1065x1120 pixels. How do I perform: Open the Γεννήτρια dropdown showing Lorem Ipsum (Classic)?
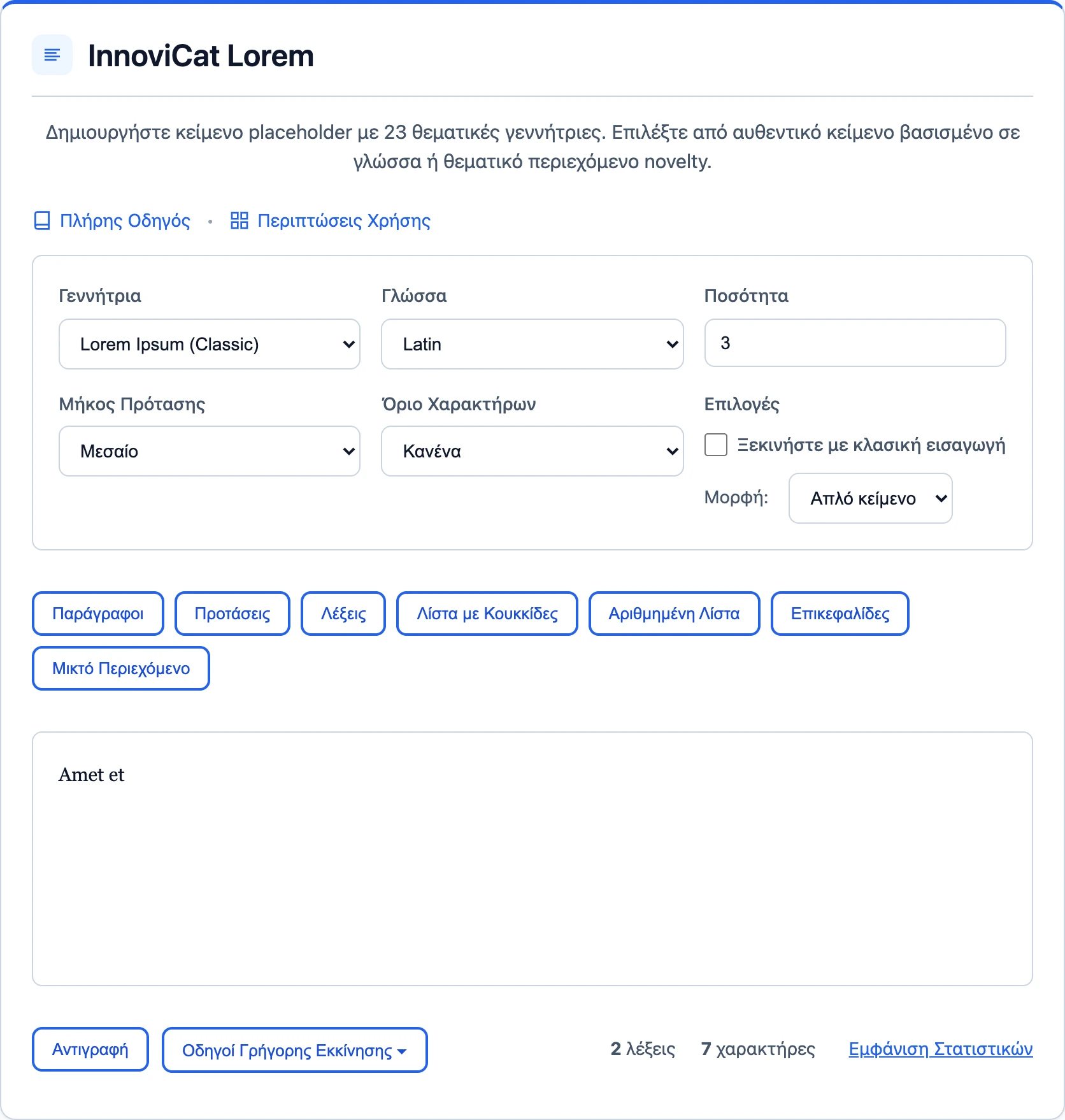(210, 344)
